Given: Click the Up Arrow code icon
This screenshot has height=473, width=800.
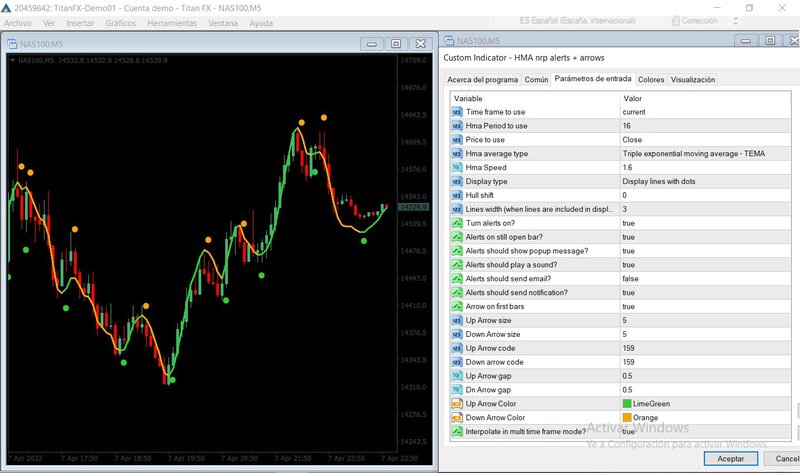Looking at the screenshot, I should (457, 348).
